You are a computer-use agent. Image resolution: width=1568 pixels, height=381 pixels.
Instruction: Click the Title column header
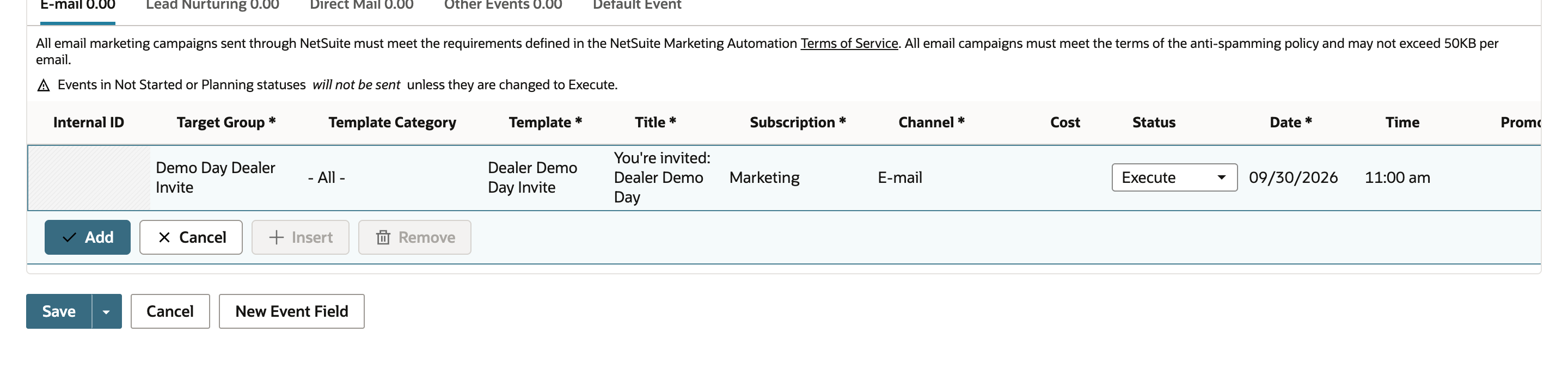click(x=656, y=122)
